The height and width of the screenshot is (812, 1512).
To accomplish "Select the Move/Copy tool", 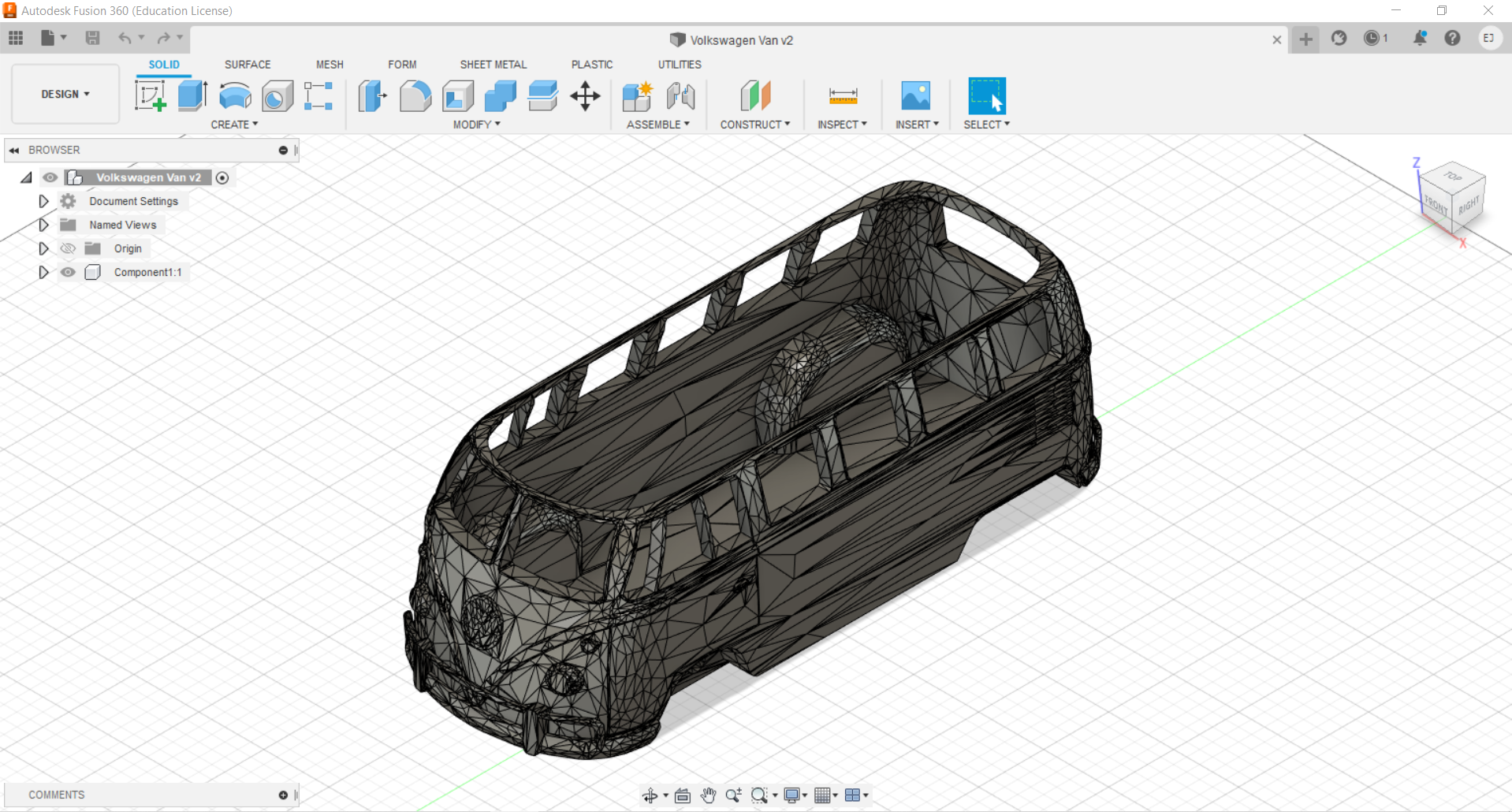I will (x=585, y=96).
